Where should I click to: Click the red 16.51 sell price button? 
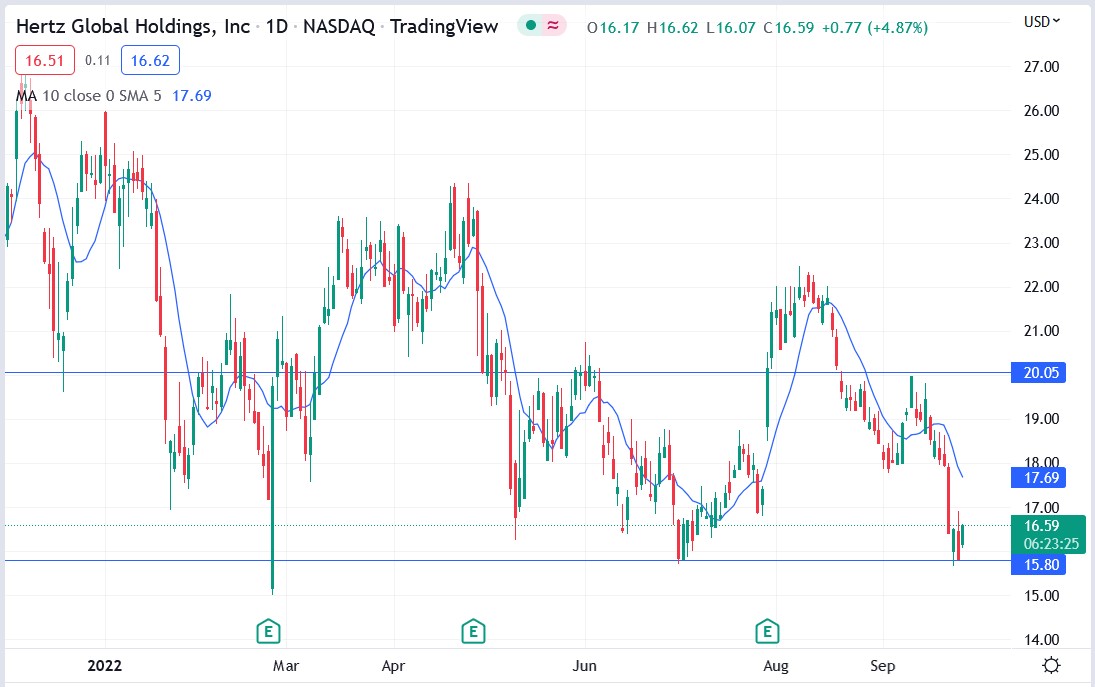point(44,61)
